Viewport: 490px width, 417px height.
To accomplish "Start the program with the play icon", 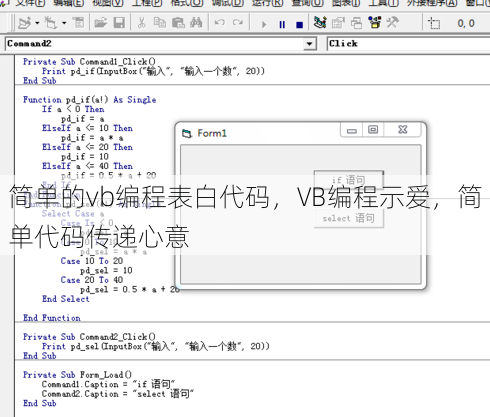I will click(264, 24).
